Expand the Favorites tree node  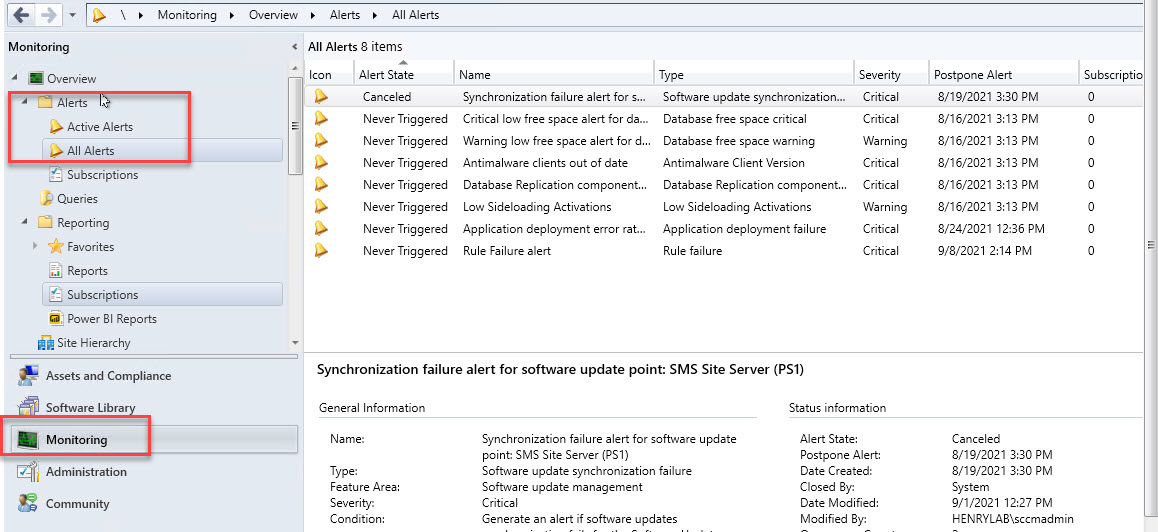[35, 246]
